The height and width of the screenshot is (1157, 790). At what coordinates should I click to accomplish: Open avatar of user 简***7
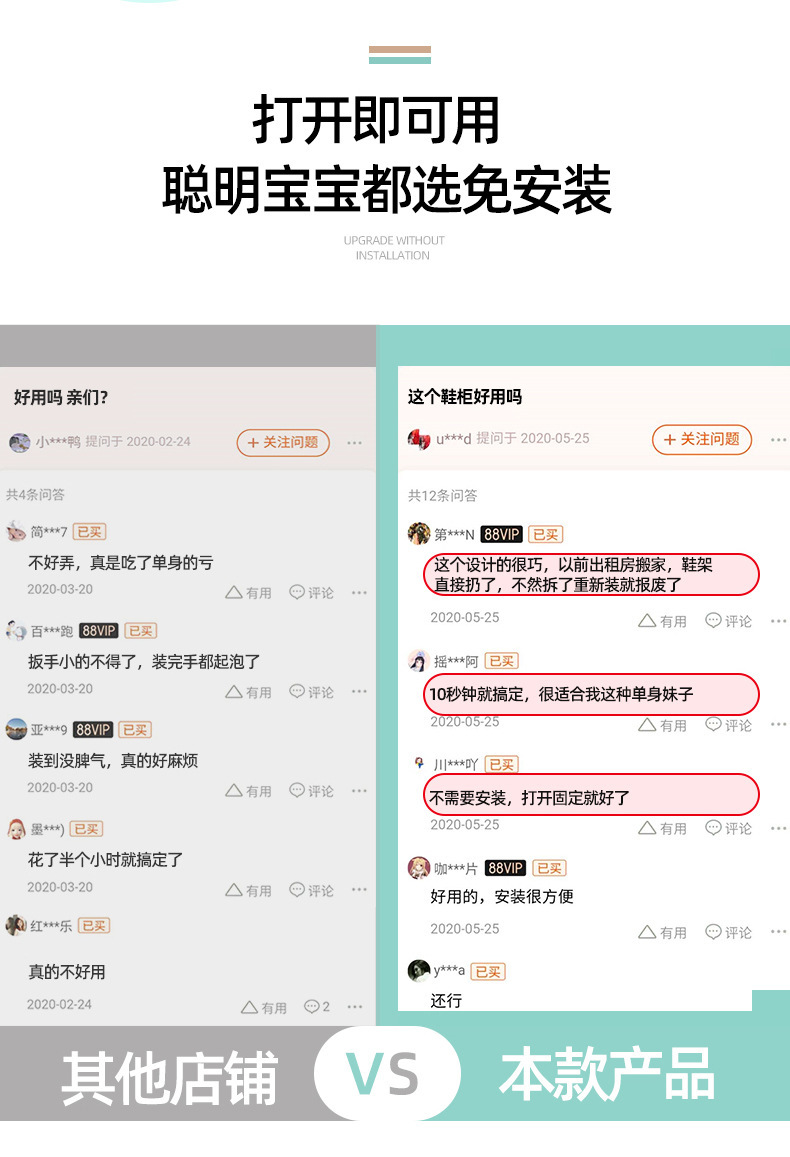pos(16,531)
